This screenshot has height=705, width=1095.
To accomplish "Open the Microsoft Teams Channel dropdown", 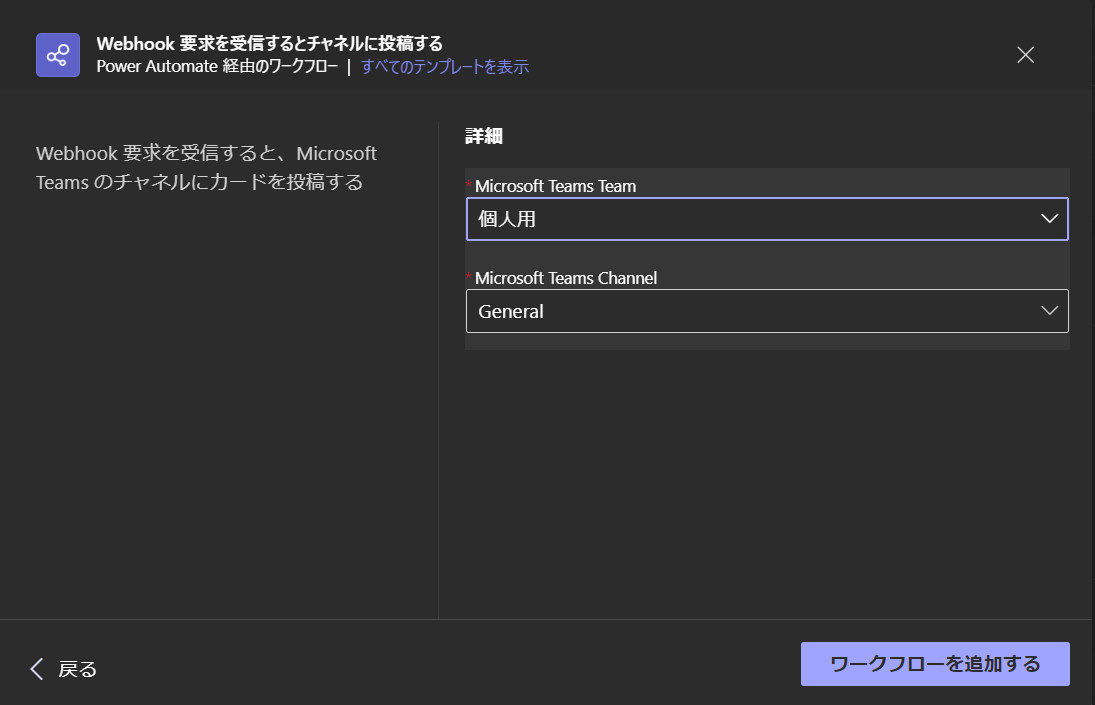I will [x=767, y=311].
